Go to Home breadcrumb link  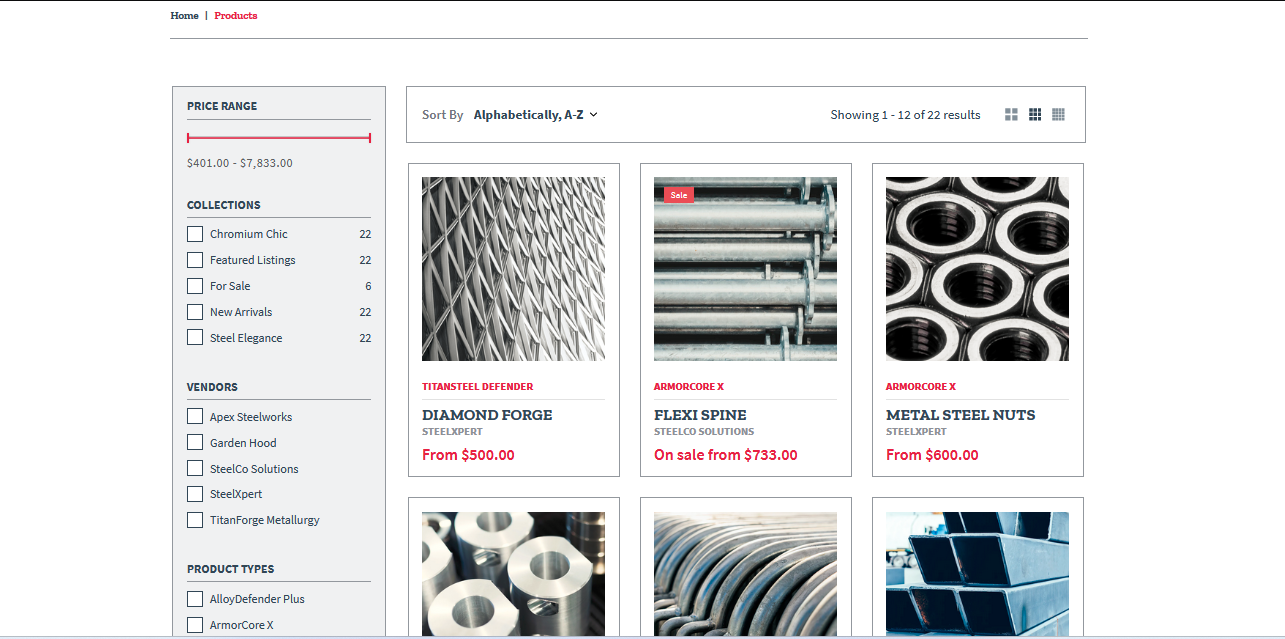pyautogui.click(x=184, y=16)
